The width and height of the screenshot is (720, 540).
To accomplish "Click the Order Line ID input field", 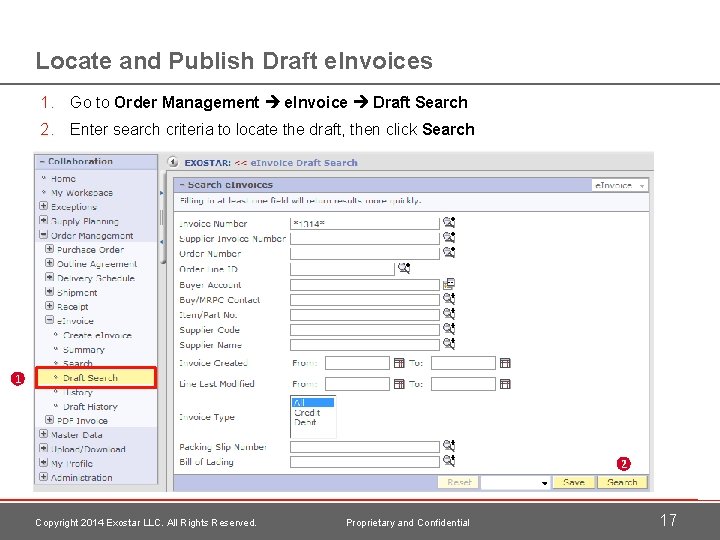I will tap(342, 269).
